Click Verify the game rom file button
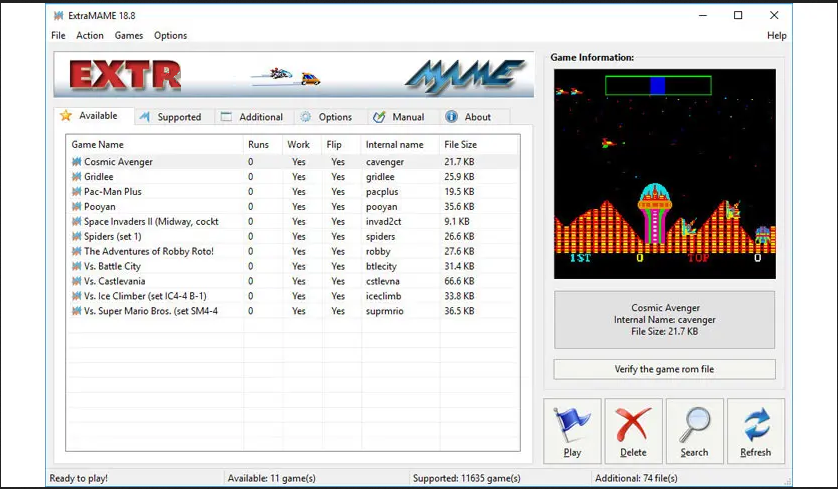The width and height of the screenshot is (838, 489). (664, 369)
